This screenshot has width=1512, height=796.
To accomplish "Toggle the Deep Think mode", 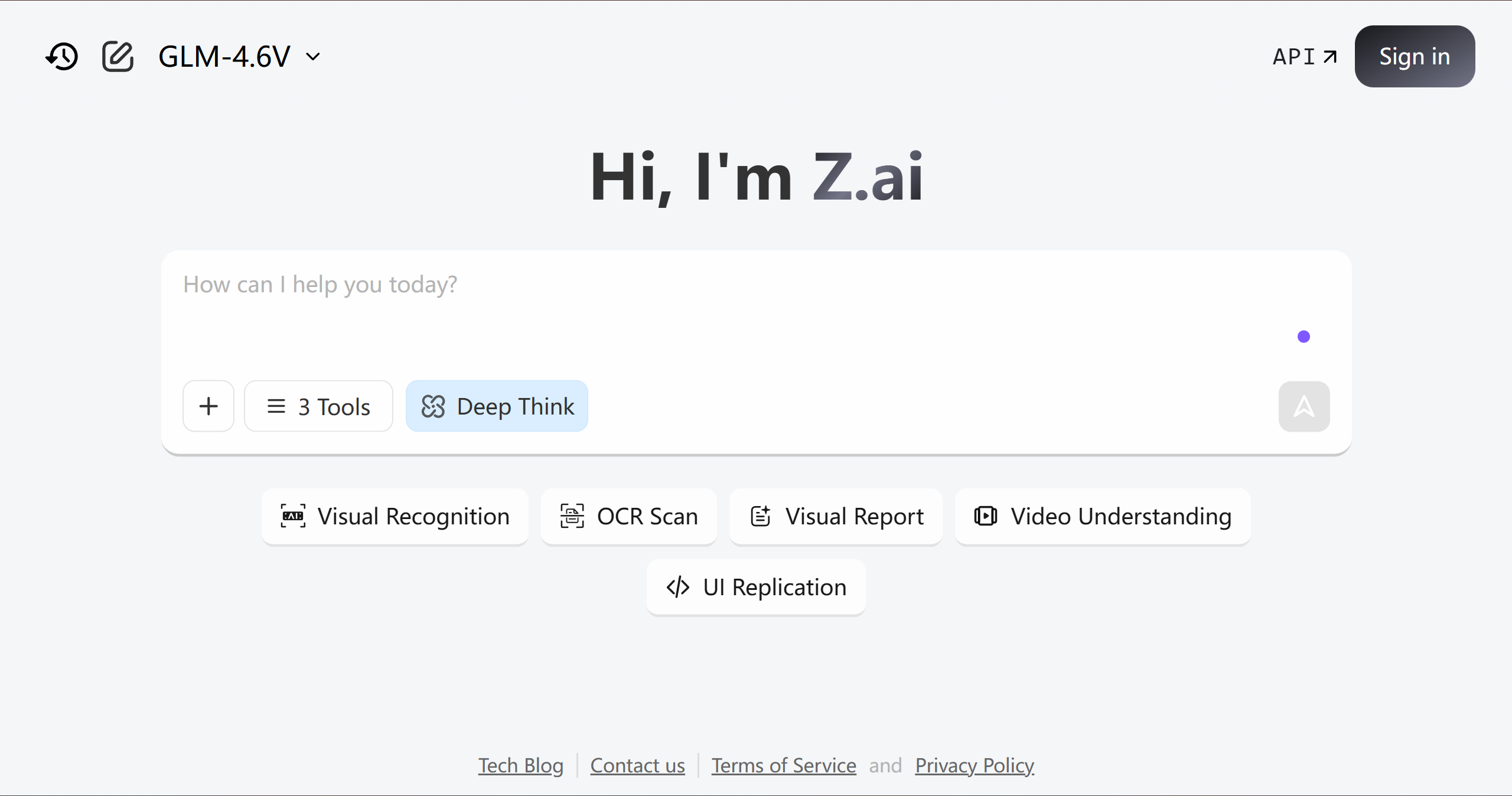I will (497, 406).
